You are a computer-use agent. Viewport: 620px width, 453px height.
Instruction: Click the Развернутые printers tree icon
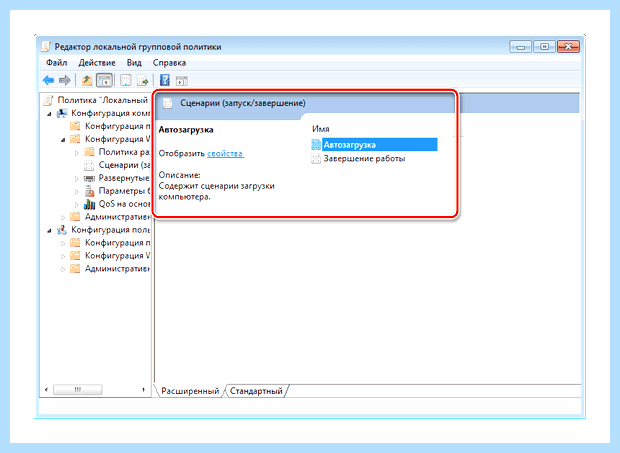pos(89,178)
